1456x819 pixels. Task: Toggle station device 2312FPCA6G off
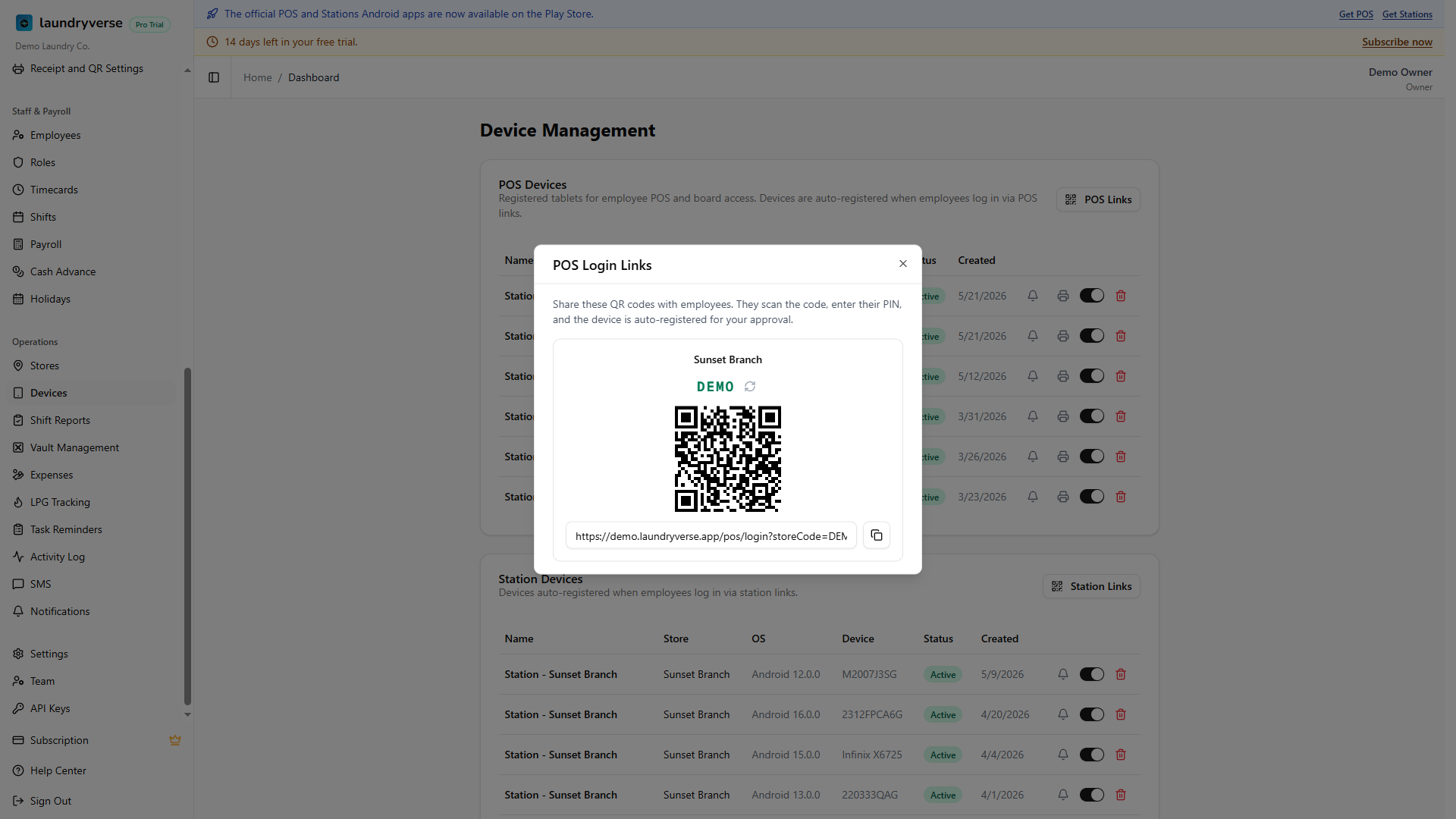click(x=1092, y=714)
